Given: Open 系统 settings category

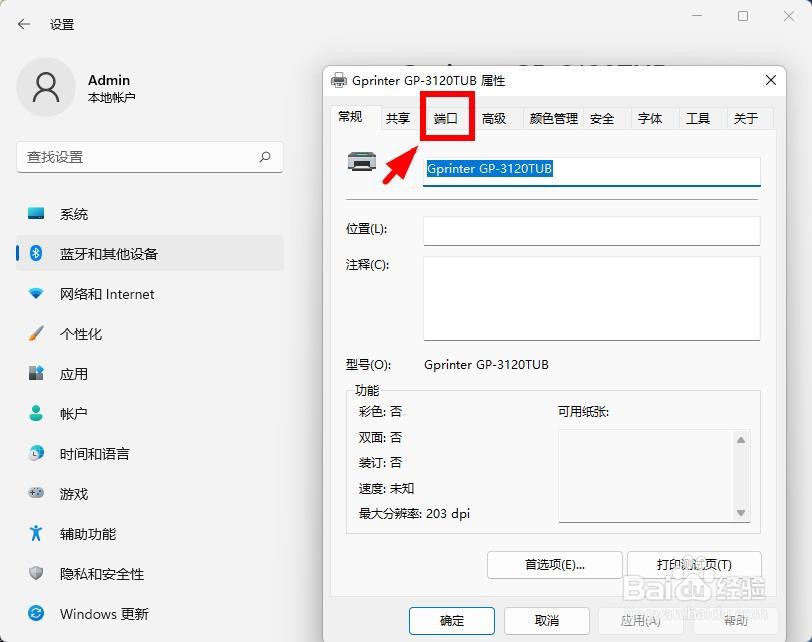Looking at the screenshot, I should pos(150,213).
